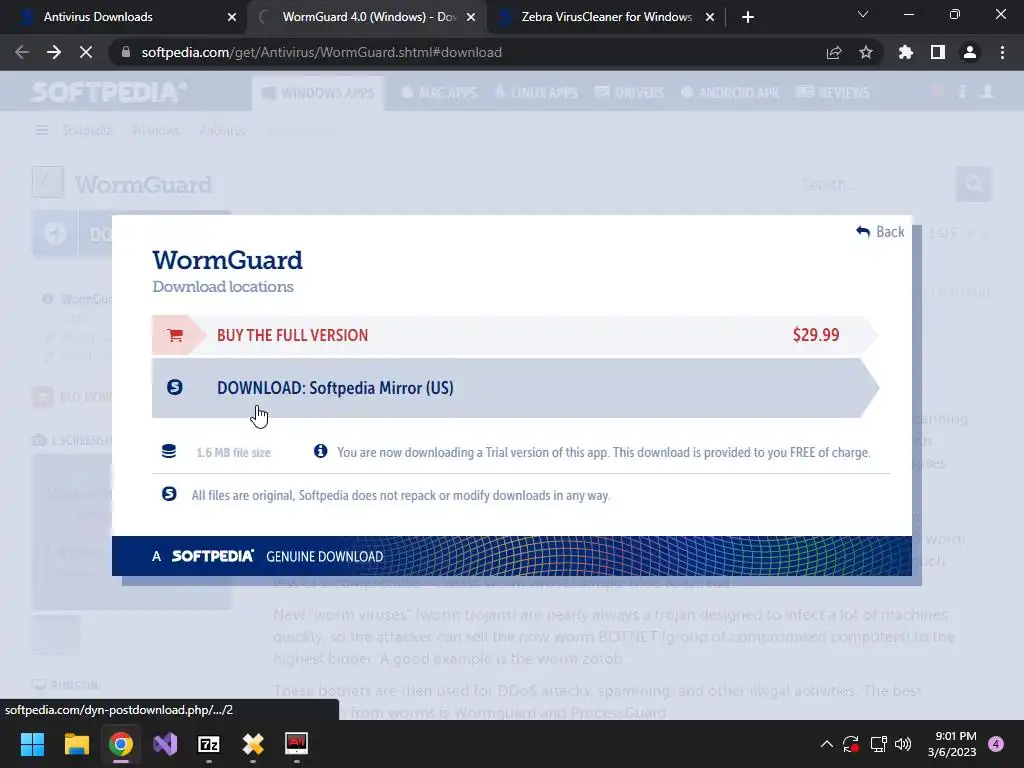The width and height of the screenshot is (1024, 768).
Task: Click the share this page icon
Action: tap(834, 52)
